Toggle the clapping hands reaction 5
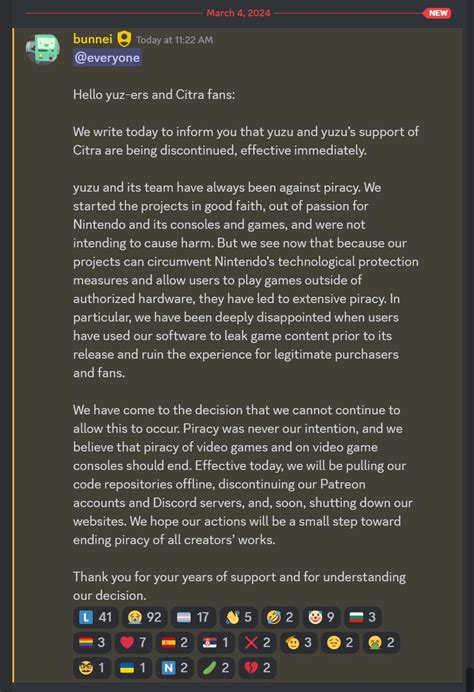Image resolution: width=474 pixels, height=692 pixels. click(239, 617)
